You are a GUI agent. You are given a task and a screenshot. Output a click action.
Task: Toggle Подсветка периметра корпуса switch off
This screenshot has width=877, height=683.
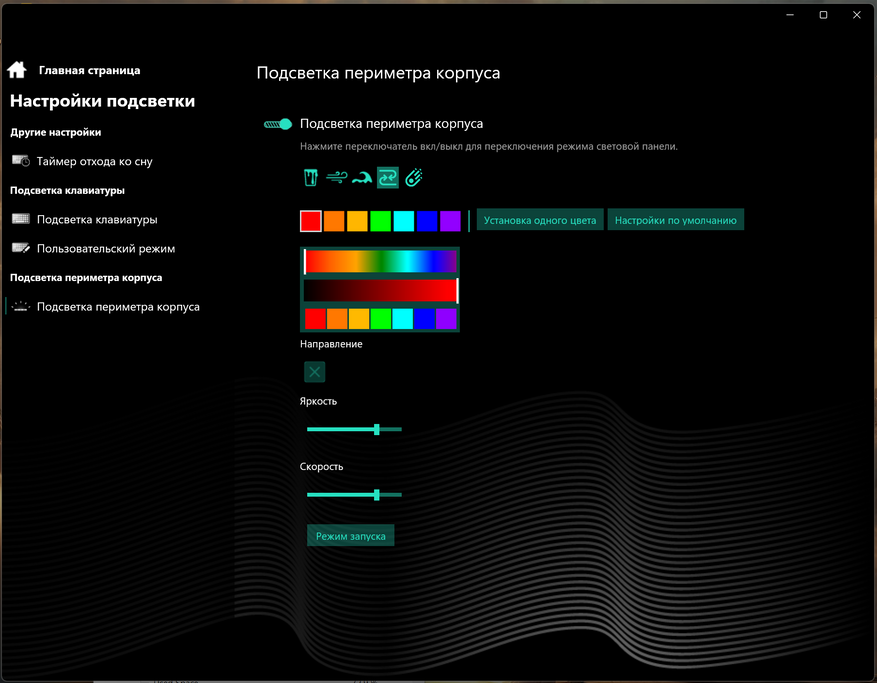[278, 124]
